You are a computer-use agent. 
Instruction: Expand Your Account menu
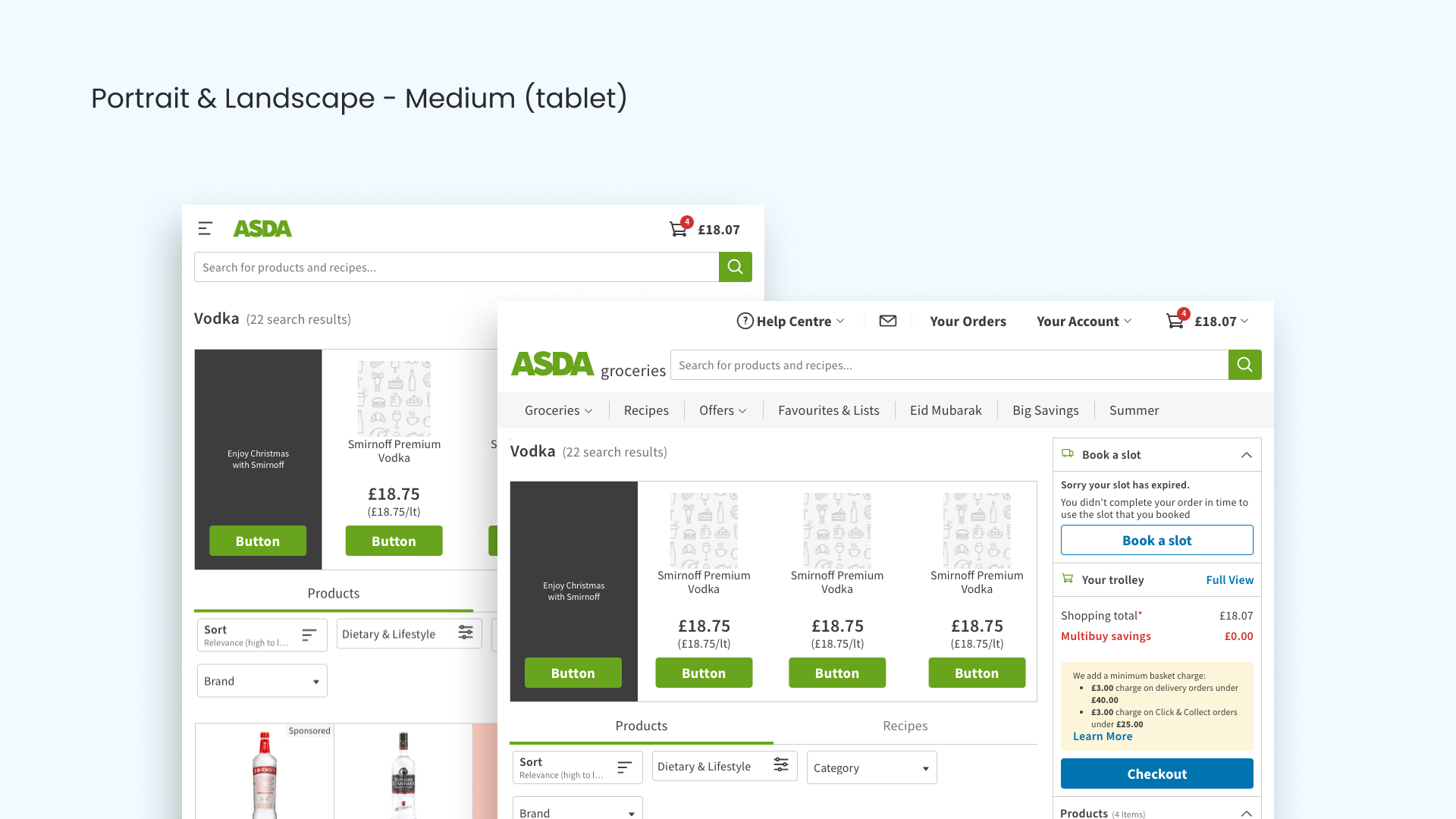tap(1084, 322)
